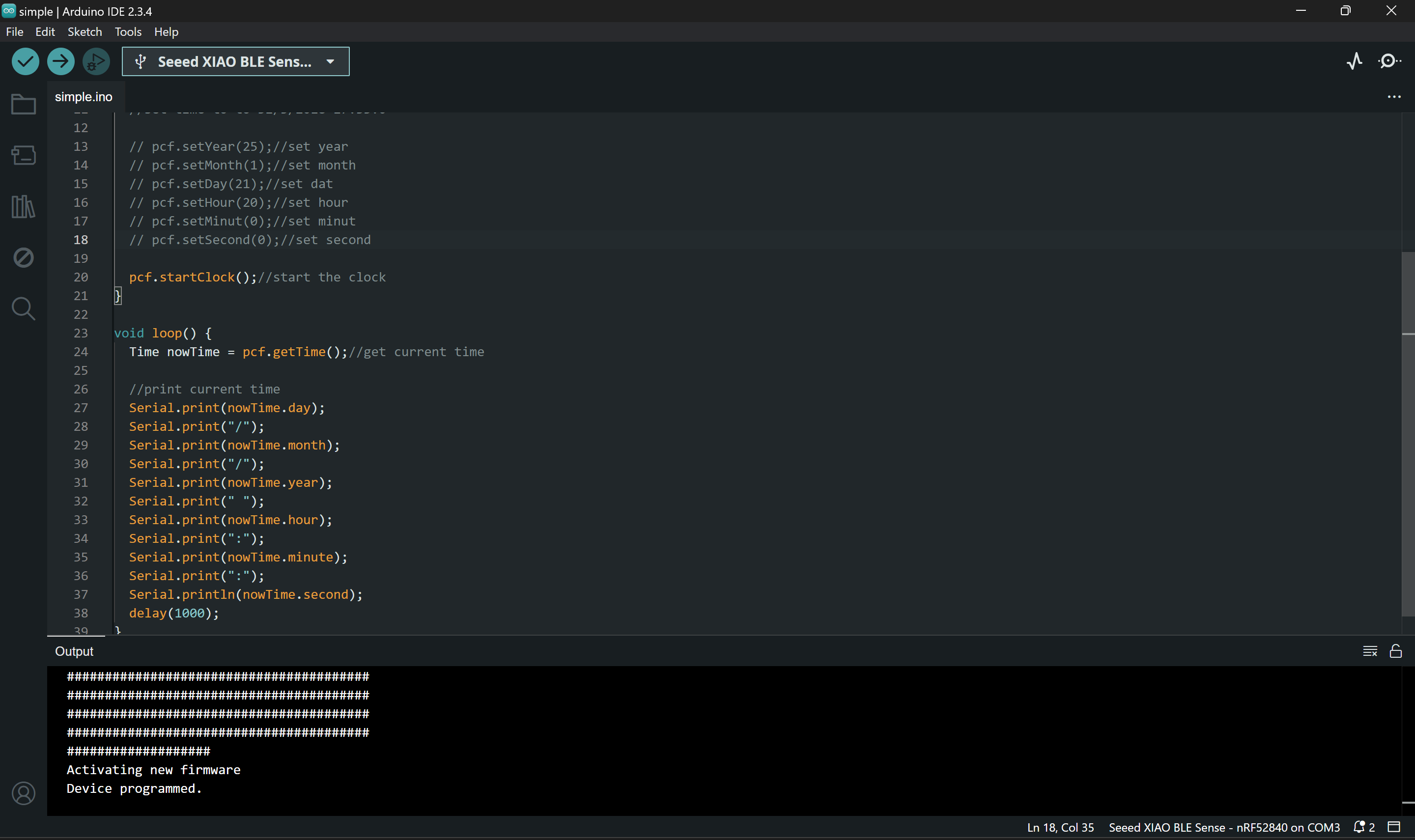Click 'Activating new firmware' output text
Image resolution: width=1415 pixels, height=840 pixels.
153,770
